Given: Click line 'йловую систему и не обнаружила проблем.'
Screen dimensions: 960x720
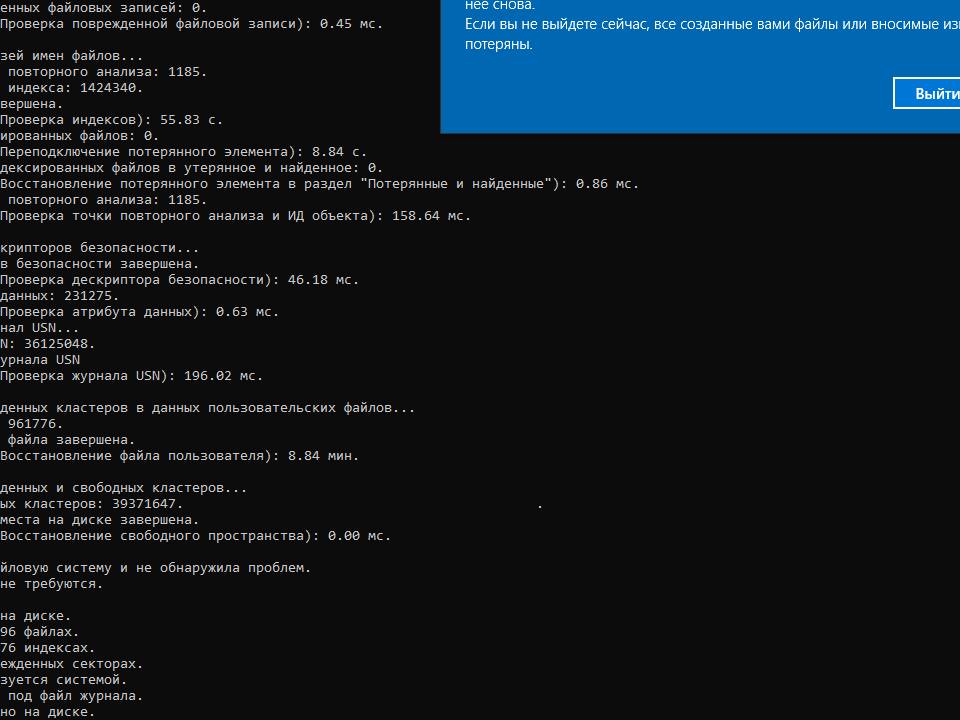Looking at the screenshot, I should coord(156,568).
